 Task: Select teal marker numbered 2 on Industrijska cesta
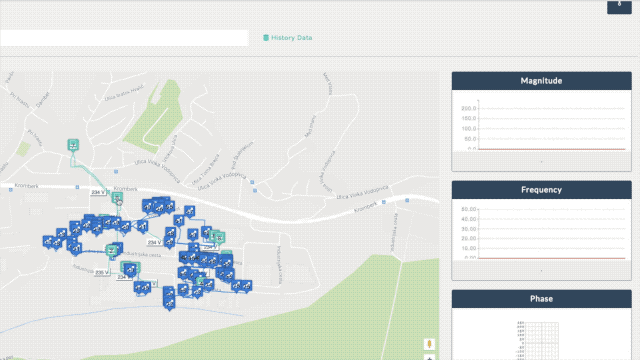point(111,250)
